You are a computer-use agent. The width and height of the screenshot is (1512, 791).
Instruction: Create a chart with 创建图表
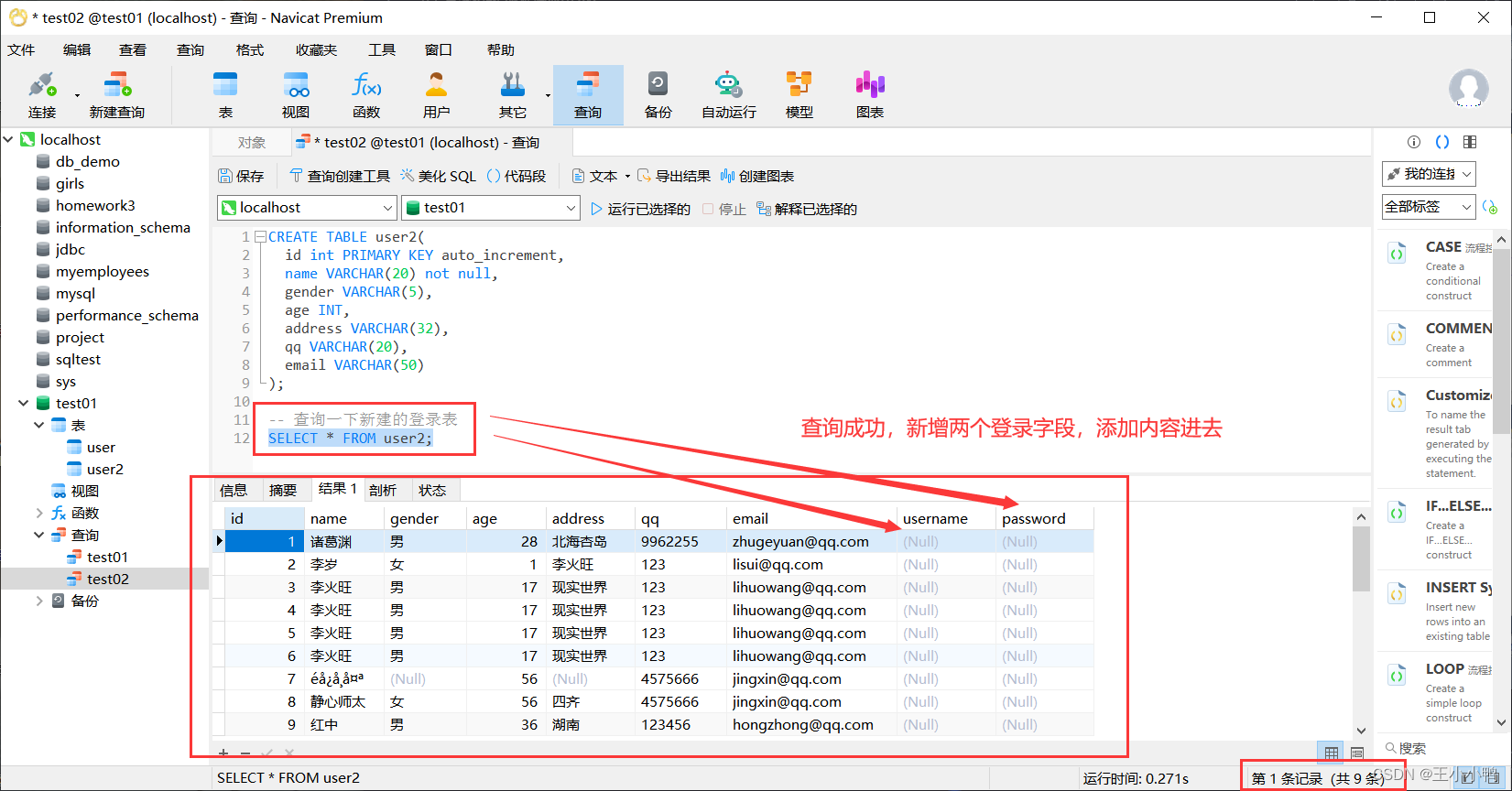click(757, 176)
